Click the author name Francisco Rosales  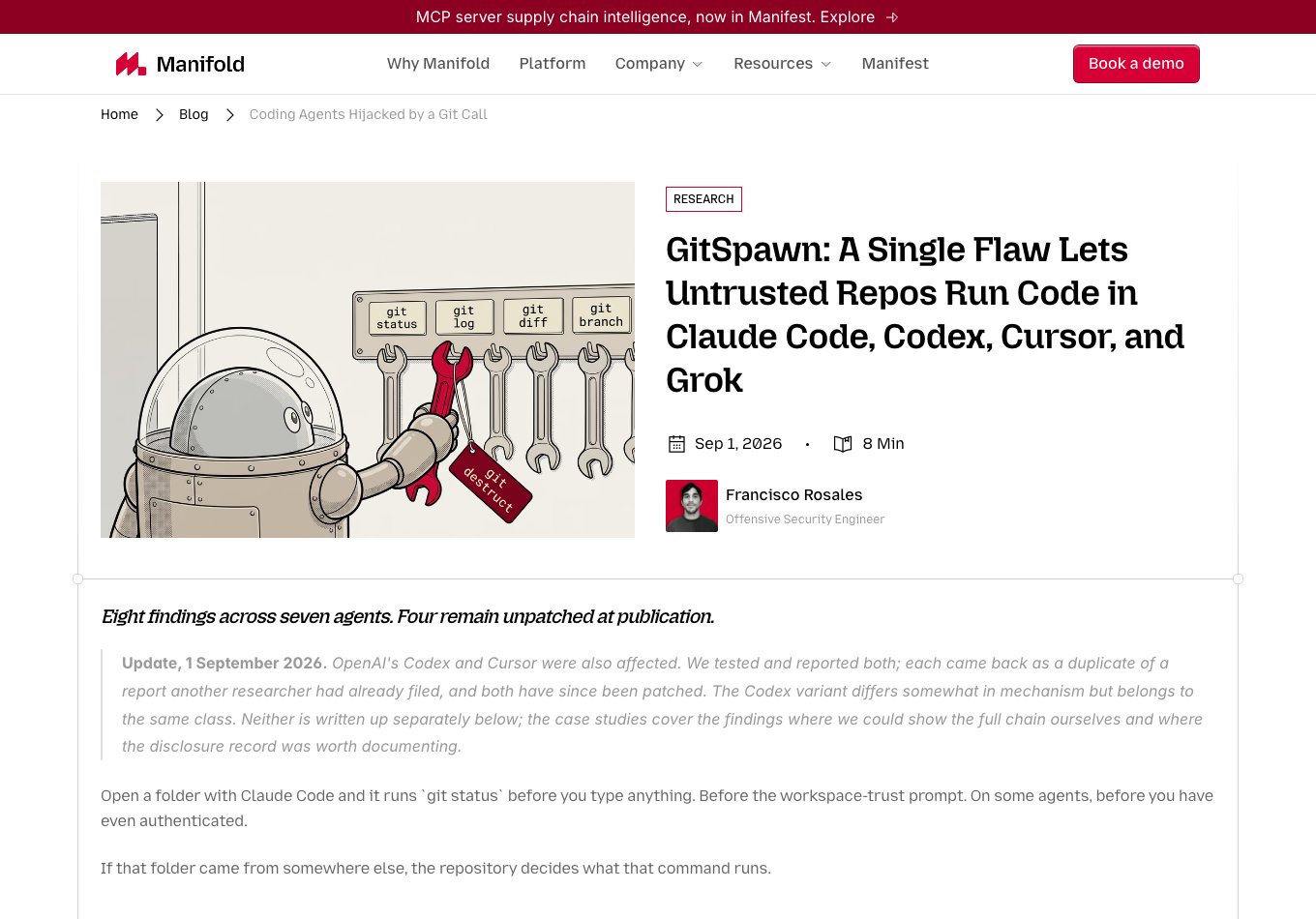click(793, 495)
